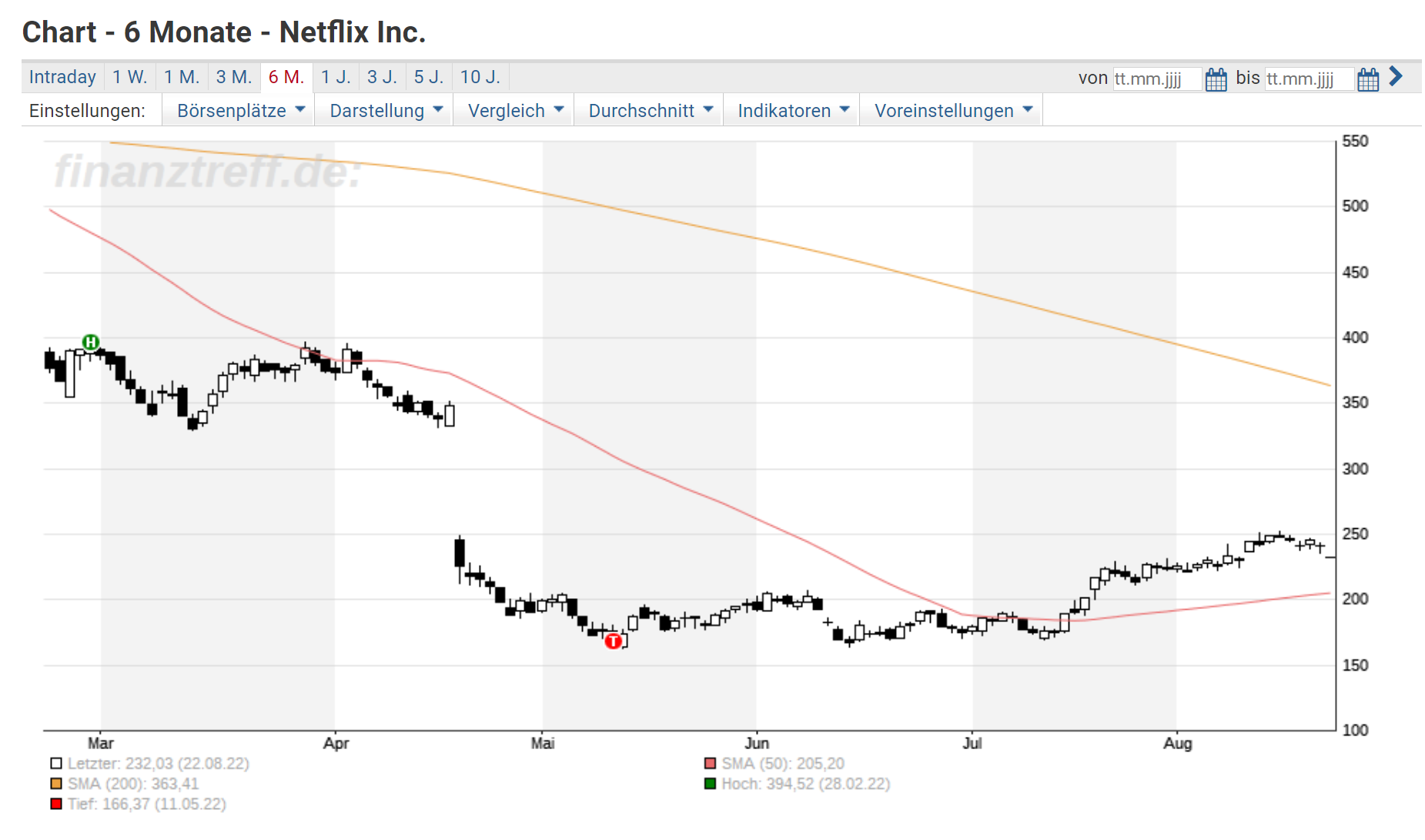Image resolution: width=1425 pixels, height=840 pixels.
Task: Click the red T low marker on chart
Action: tap(613, 641)
